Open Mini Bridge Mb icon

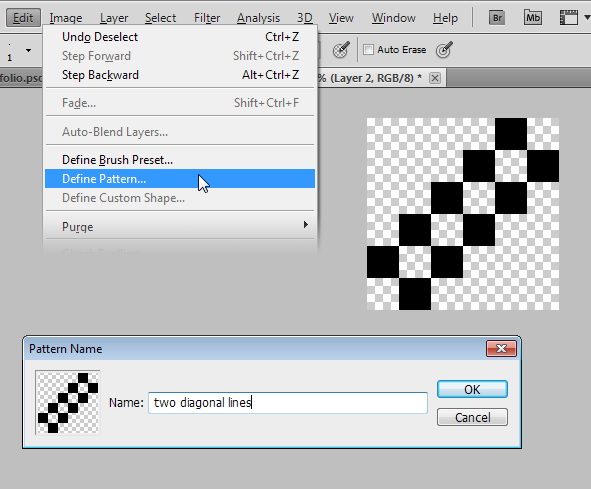(x=533, y=17)
